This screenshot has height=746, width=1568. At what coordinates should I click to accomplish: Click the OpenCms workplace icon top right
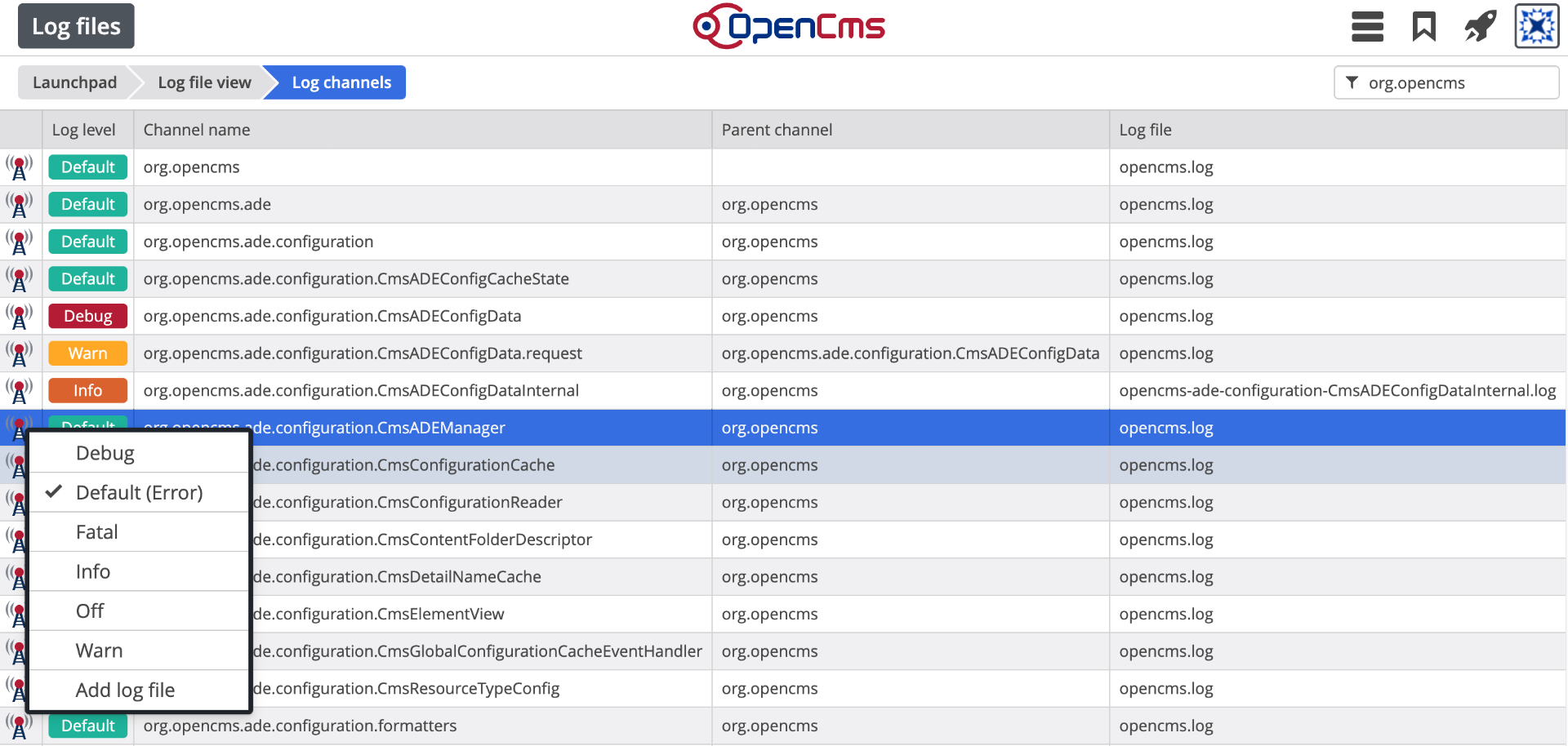pos(1536,26)
